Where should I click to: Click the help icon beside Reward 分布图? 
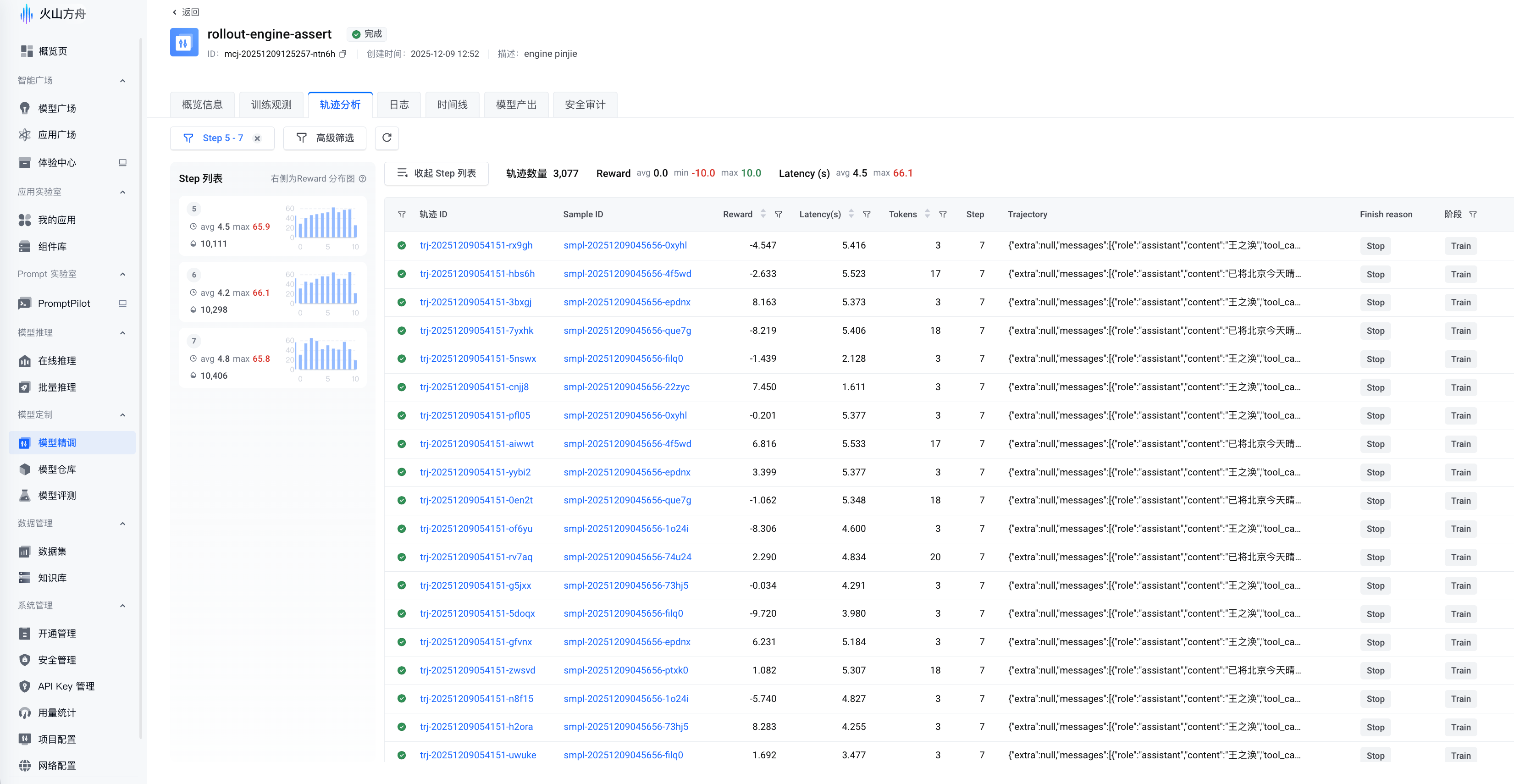[x=363, y=179]
